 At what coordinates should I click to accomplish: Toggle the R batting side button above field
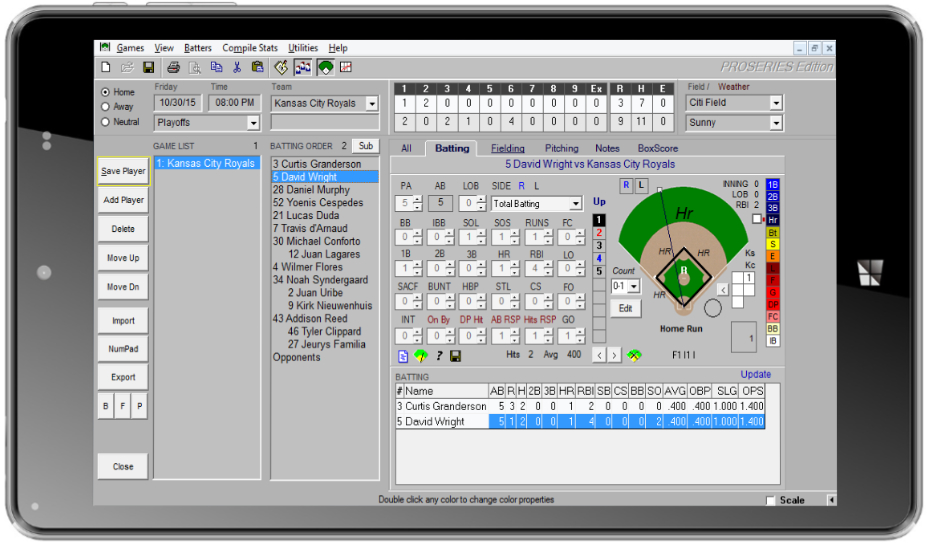pyautogui.click(x=626, y=186)
